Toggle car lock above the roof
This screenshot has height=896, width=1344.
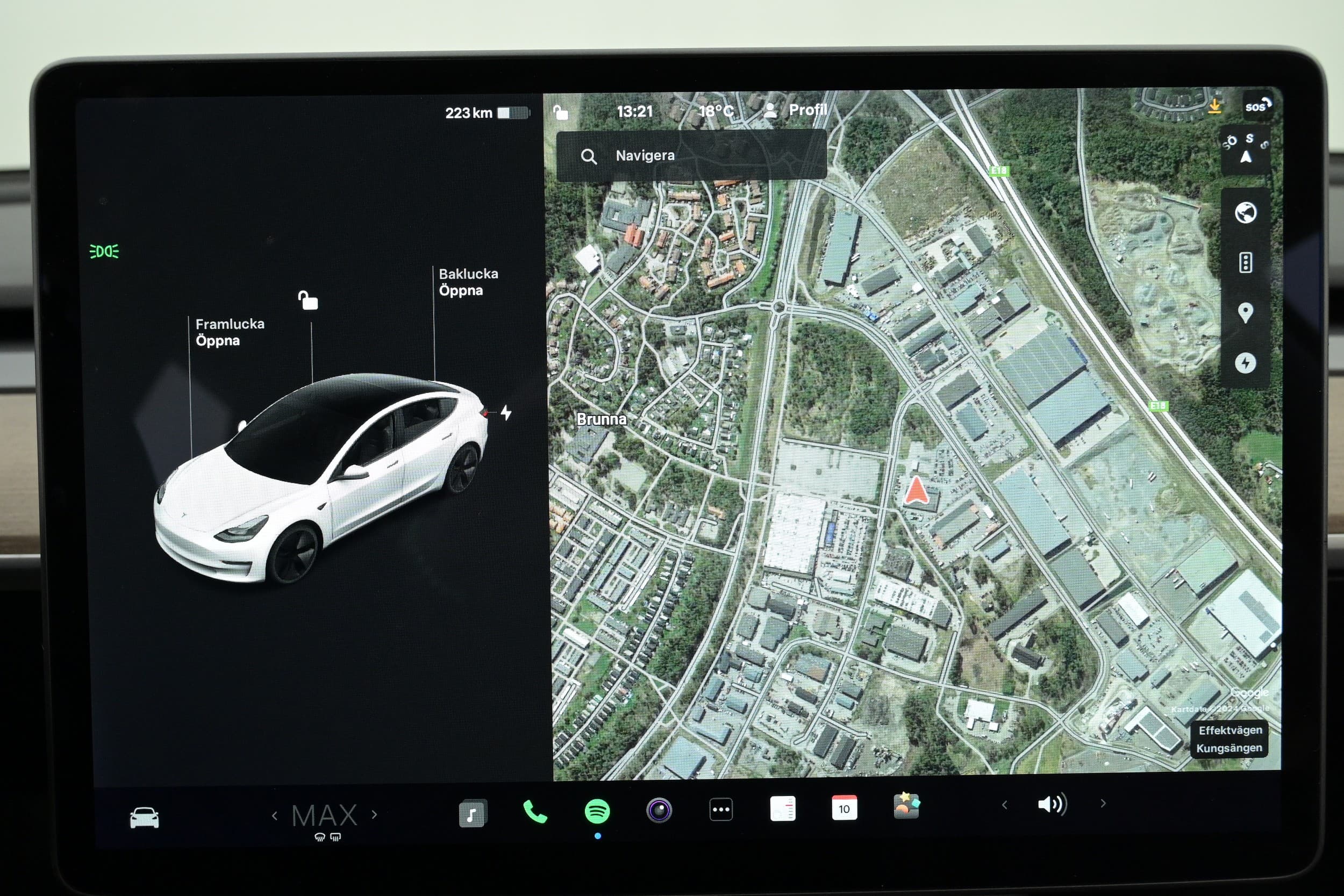click(308, 300)
